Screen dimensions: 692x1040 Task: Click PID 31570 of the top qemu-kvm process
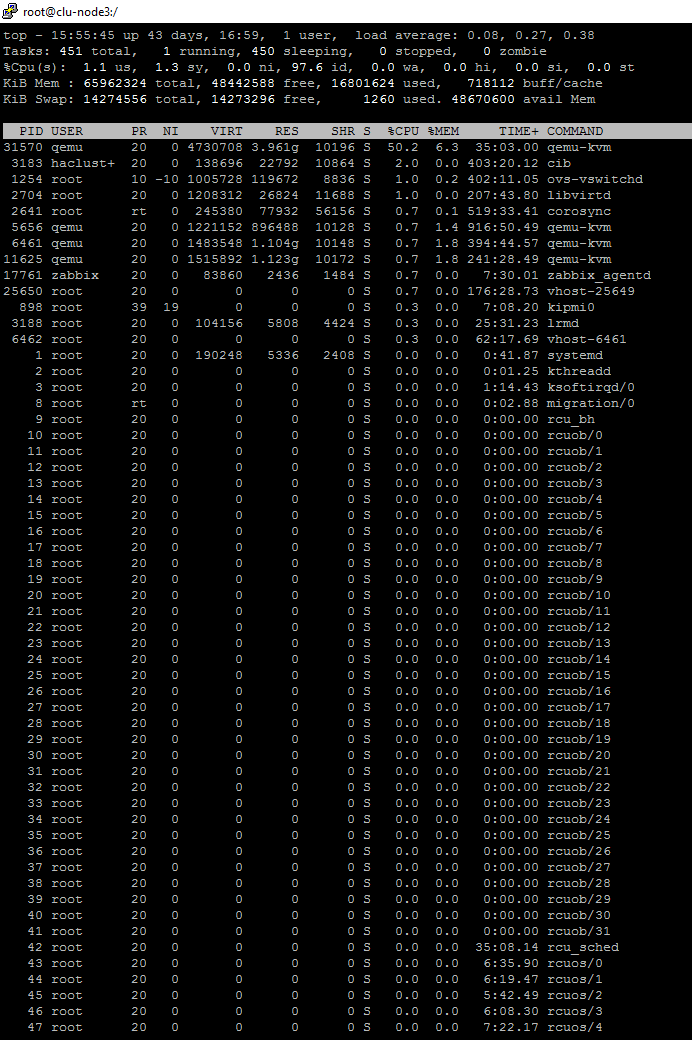[x=23, y=147]
